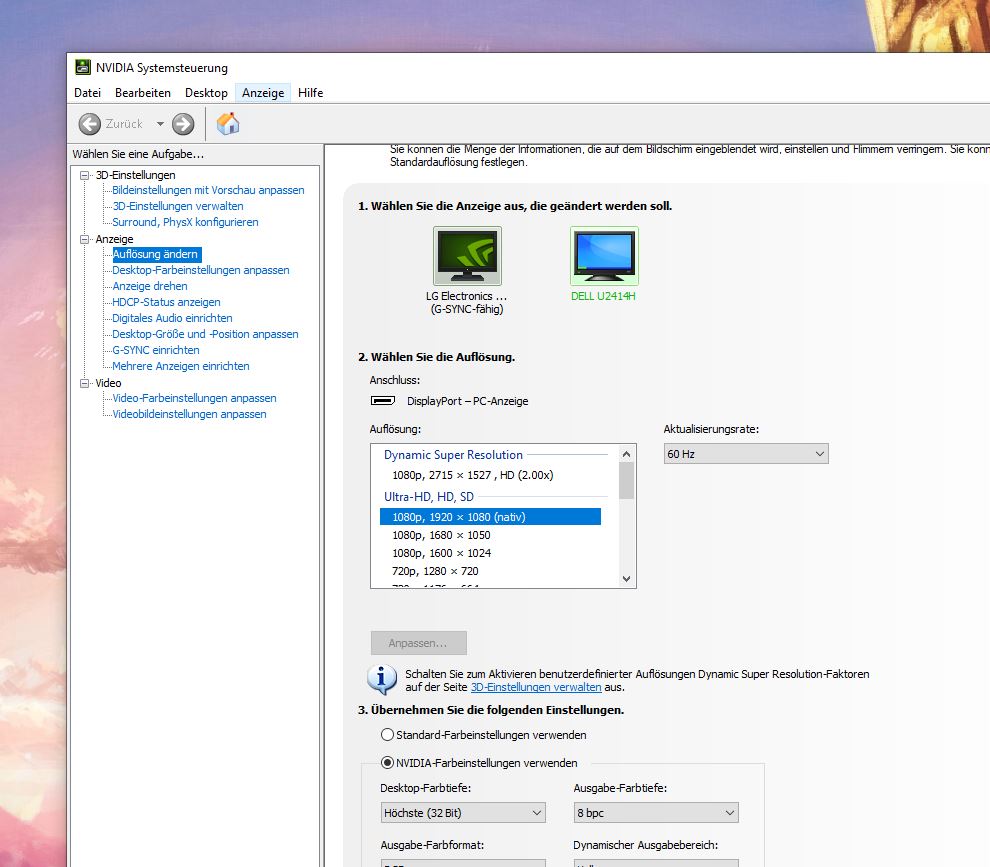Select Auflösung ändern in the tree
The width and height of the screenshot is (990, 867).
point(155,254)
